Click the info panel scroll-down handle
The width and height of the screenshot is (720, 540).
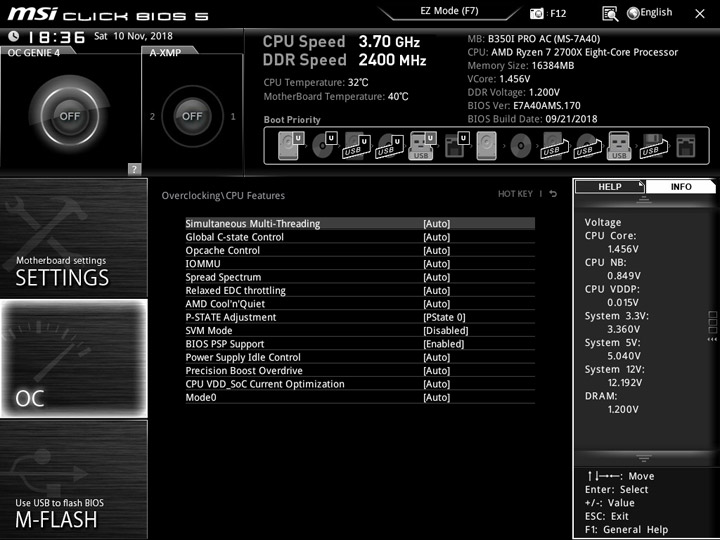coord(643,458)
